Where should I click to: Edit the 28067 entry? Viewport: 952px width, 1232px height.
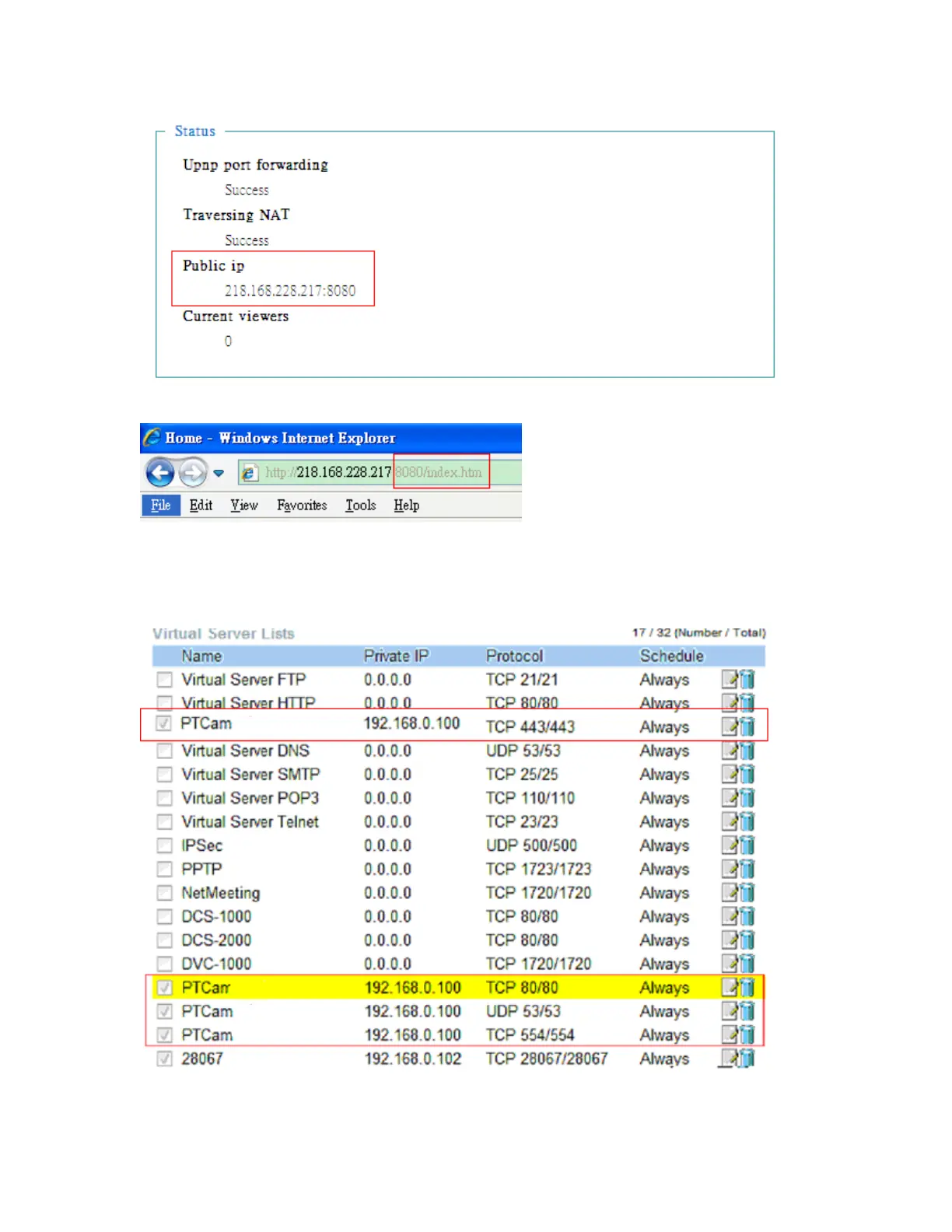tap(730, 1059)
